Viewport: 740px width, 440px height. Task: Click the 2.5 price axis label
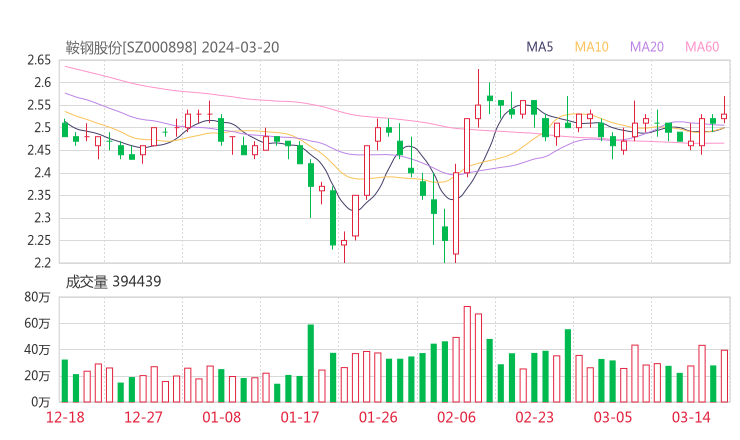(x=42, y=128)
